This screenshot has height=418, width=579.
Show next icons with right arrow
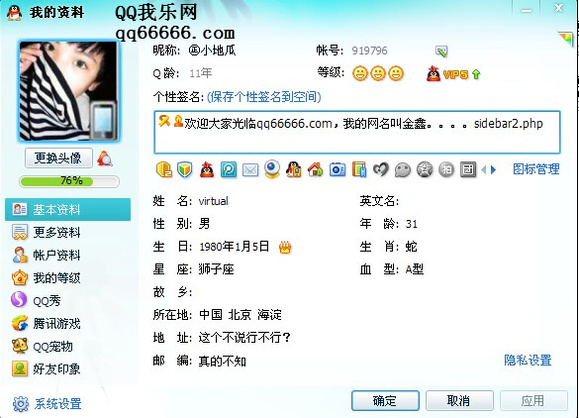click(x=493, y=170)
